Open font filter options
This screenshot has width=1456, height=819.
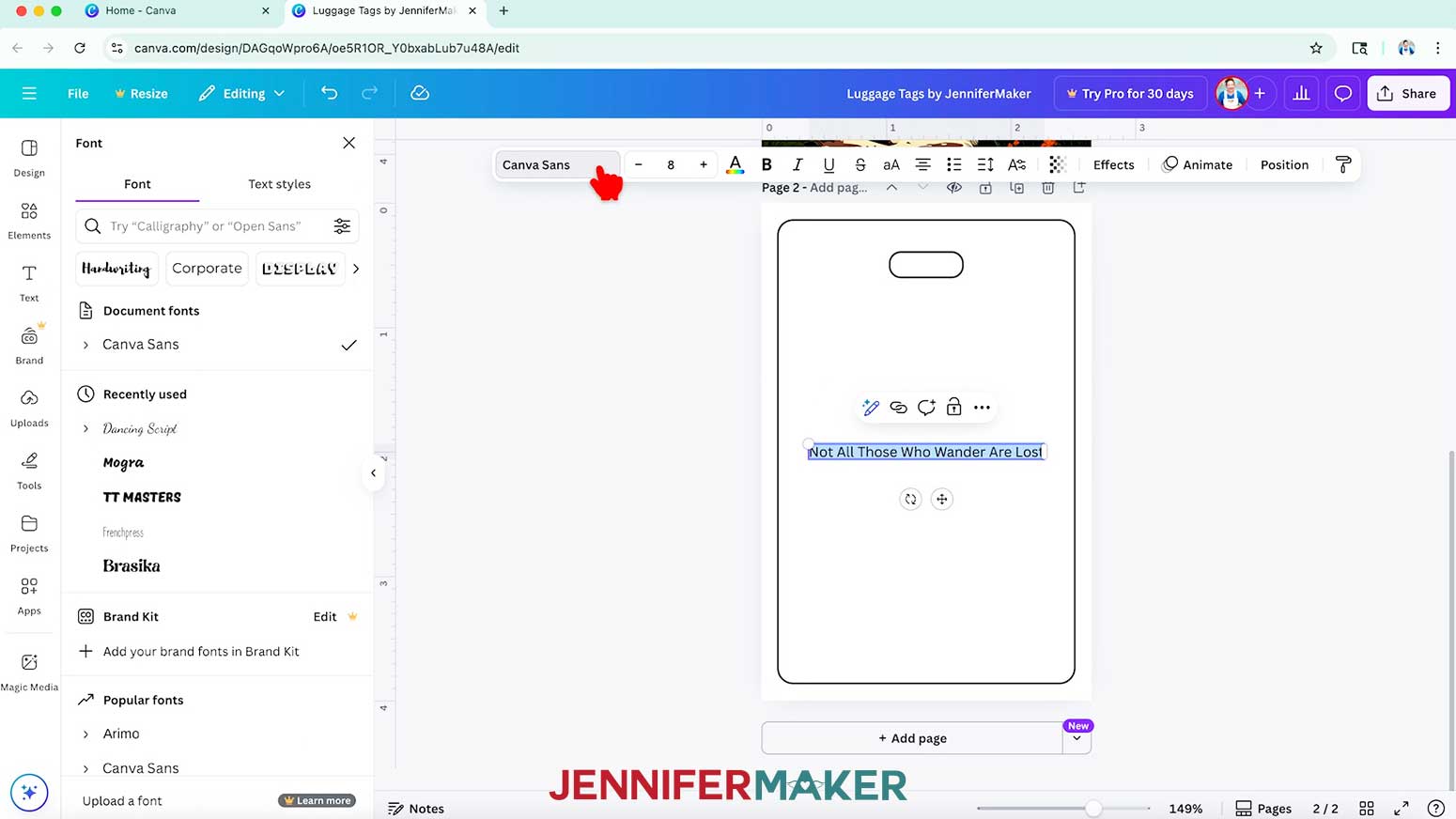click(342, 226)
